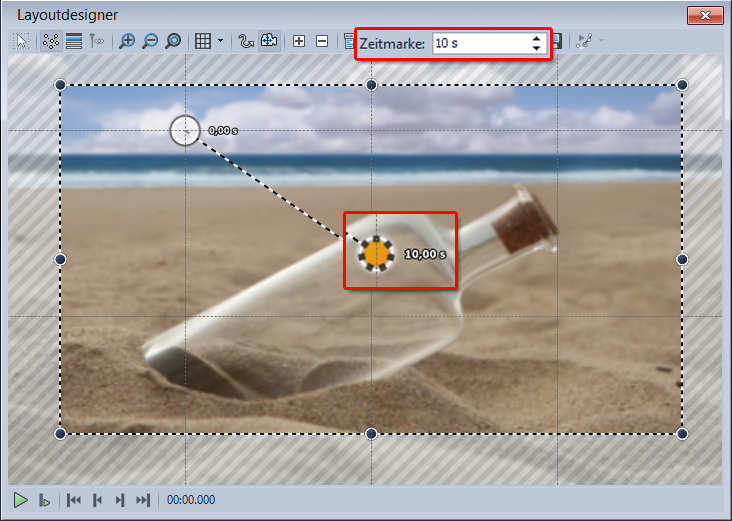Toggle the horizontal guide lines button

coord(74,42)
